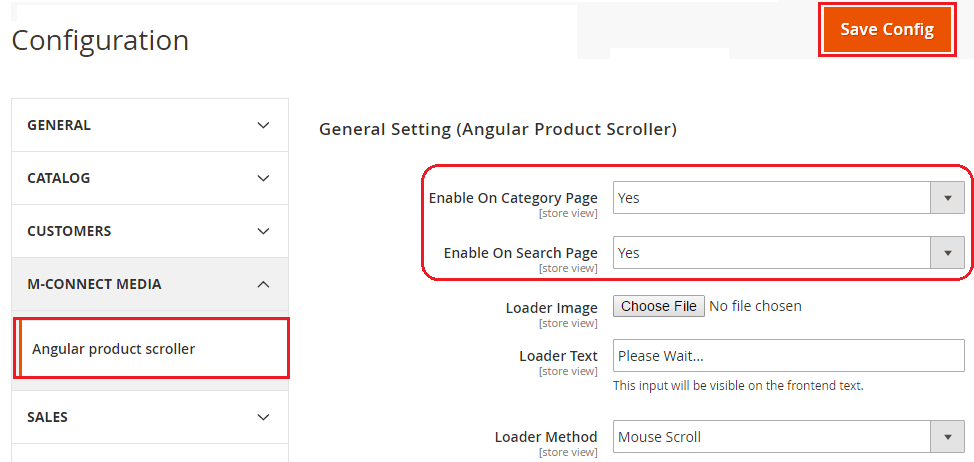Image resolution: width=974 pixels, height=462 pixels.
Task: Click the M-CONNECT MEDIA menu tab
Action: tap(94, 284)
